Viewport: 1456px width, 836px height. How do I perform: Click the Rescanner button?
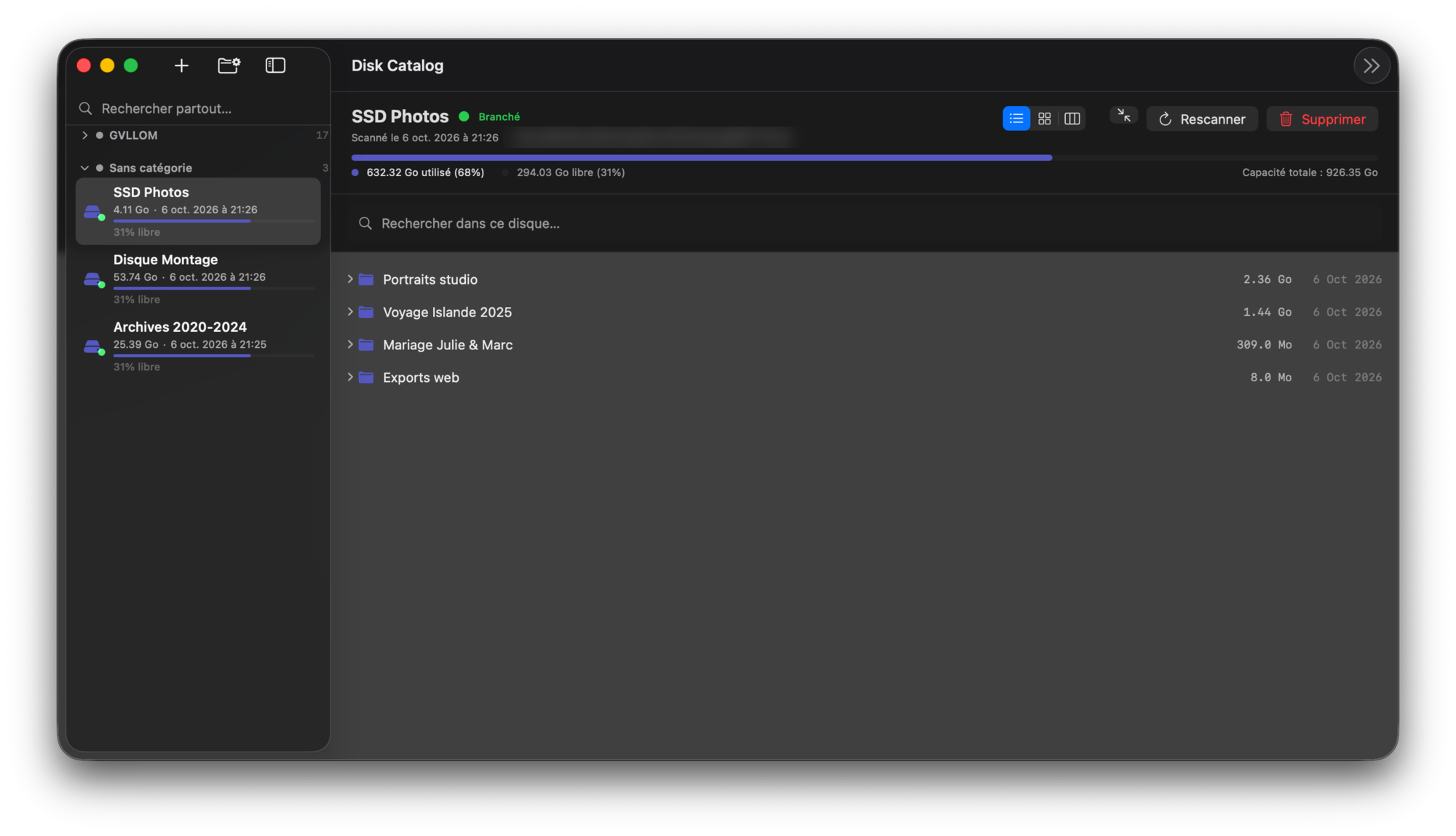pos(1202,119)
